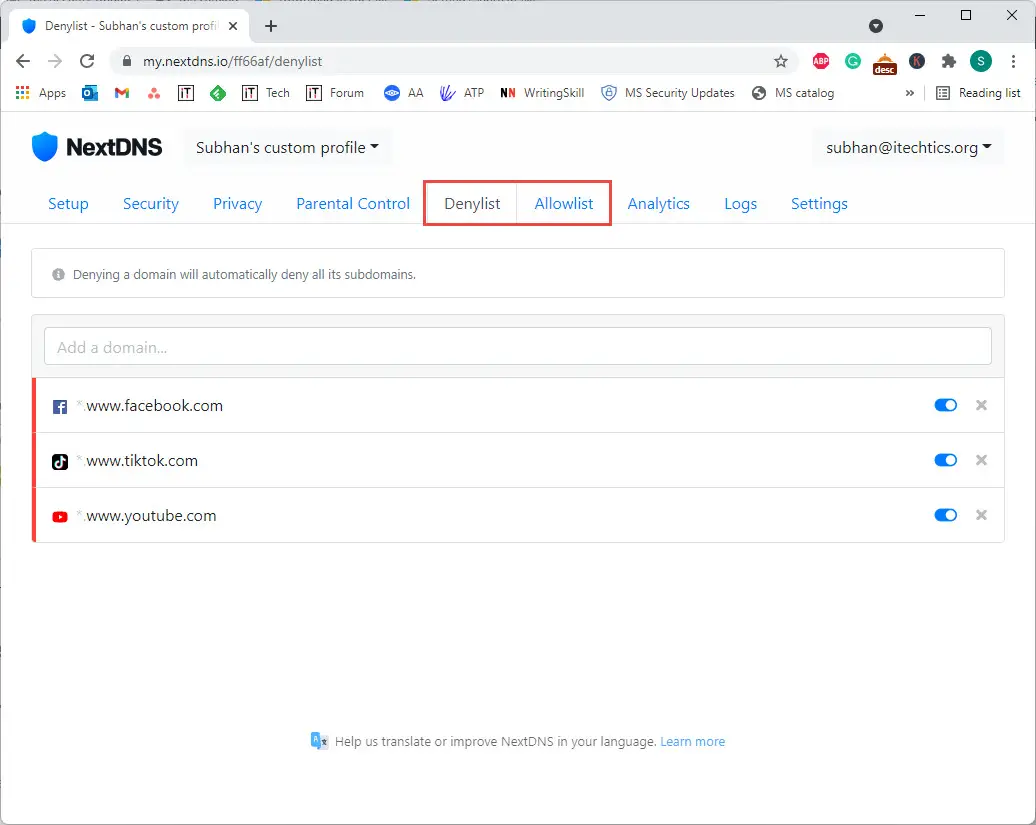The width and height of the screenshot is (1036, 825).
Task: Open the Gmail bookmark
Action: tap(122, 93)
